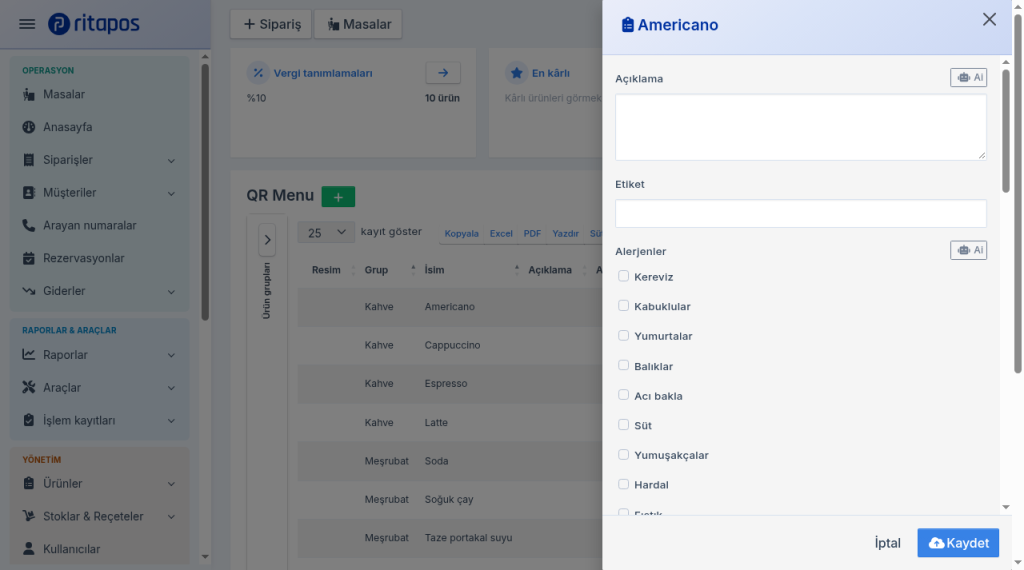Click the Müşteriler contact icon

29,193
